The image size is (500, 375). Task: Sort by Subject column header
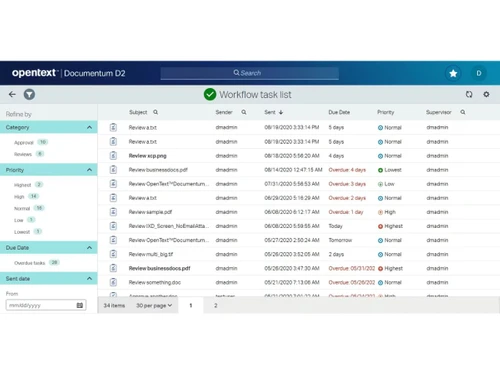138,112
